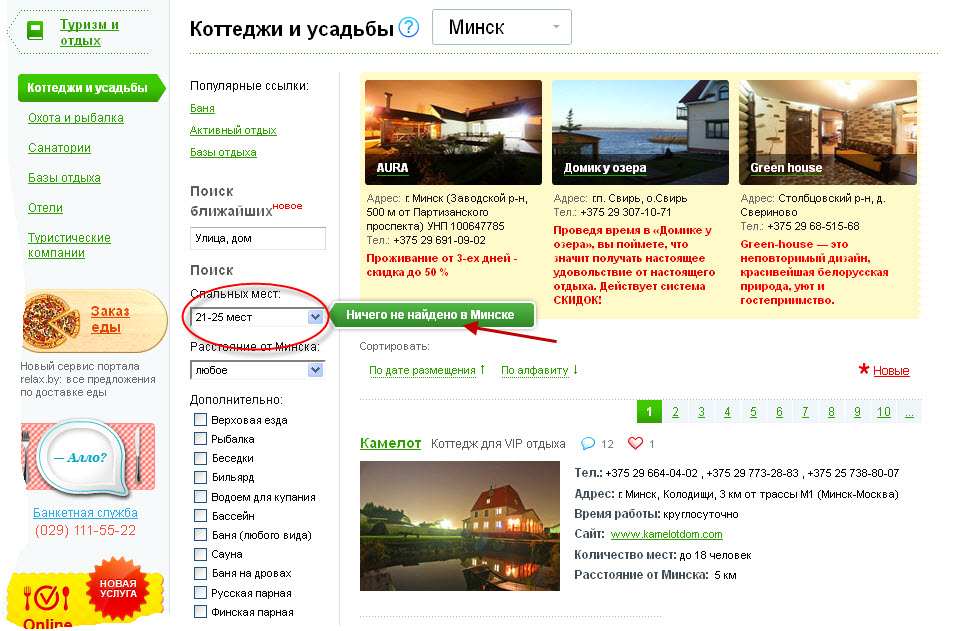The height and width of the screenshot is (631, 965).
Task: Click the pizza Заказ еды icon
Action: click(50, 319)
